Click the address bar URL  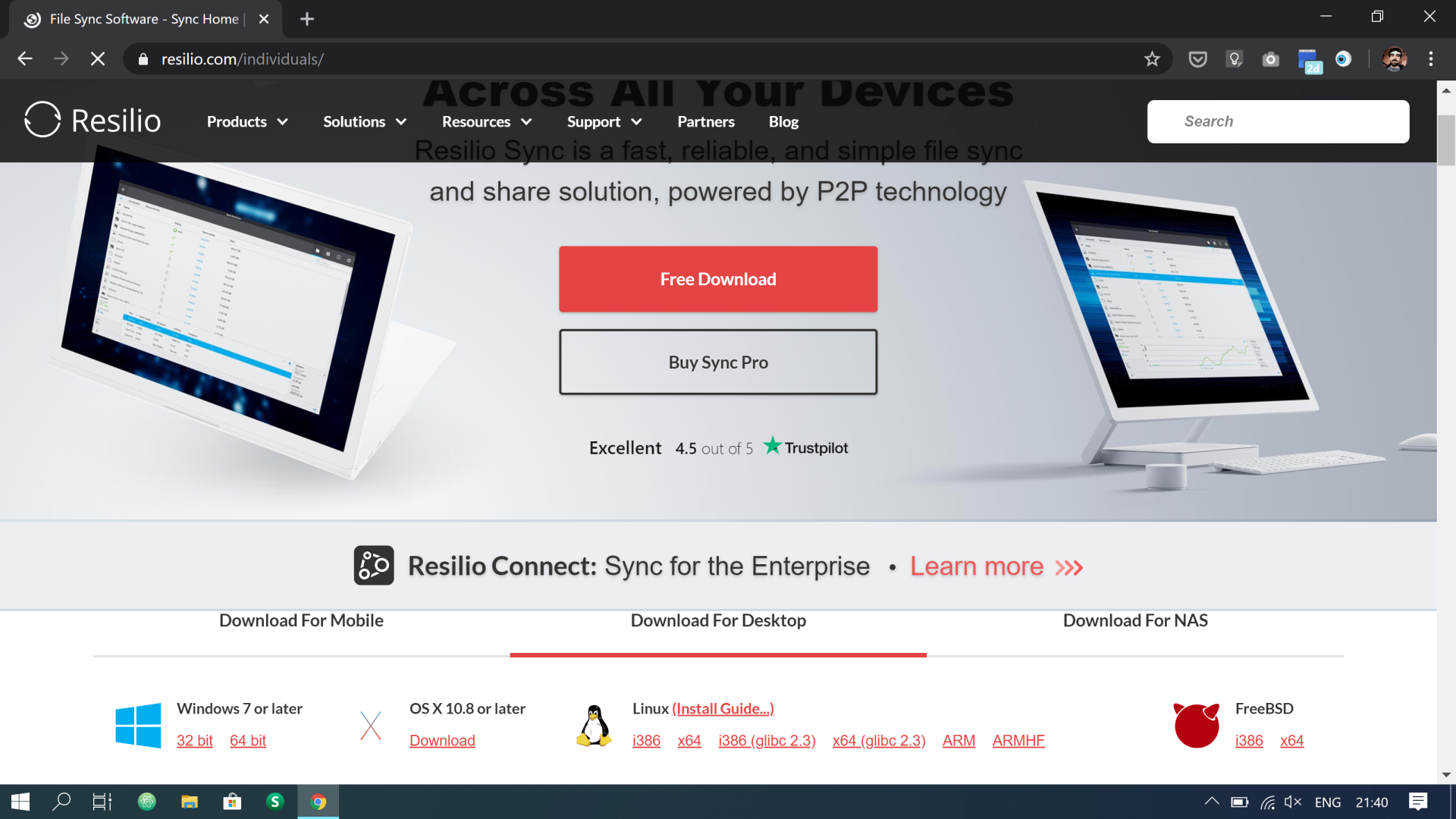[243, 59]
